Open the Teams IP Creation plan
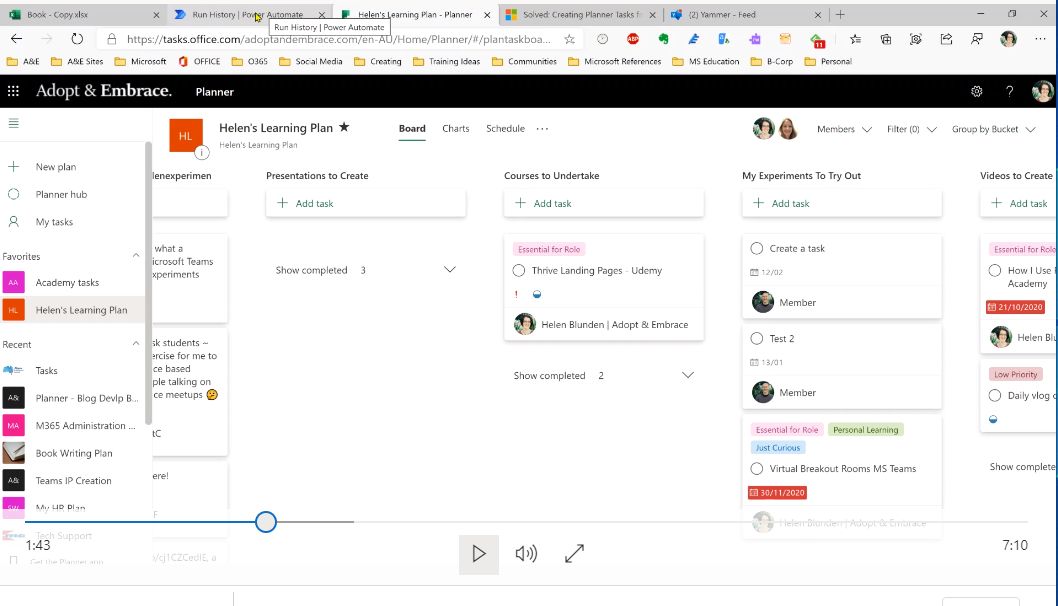The height and width of the screenshot is (606, 1058). [x=73, y=480]
